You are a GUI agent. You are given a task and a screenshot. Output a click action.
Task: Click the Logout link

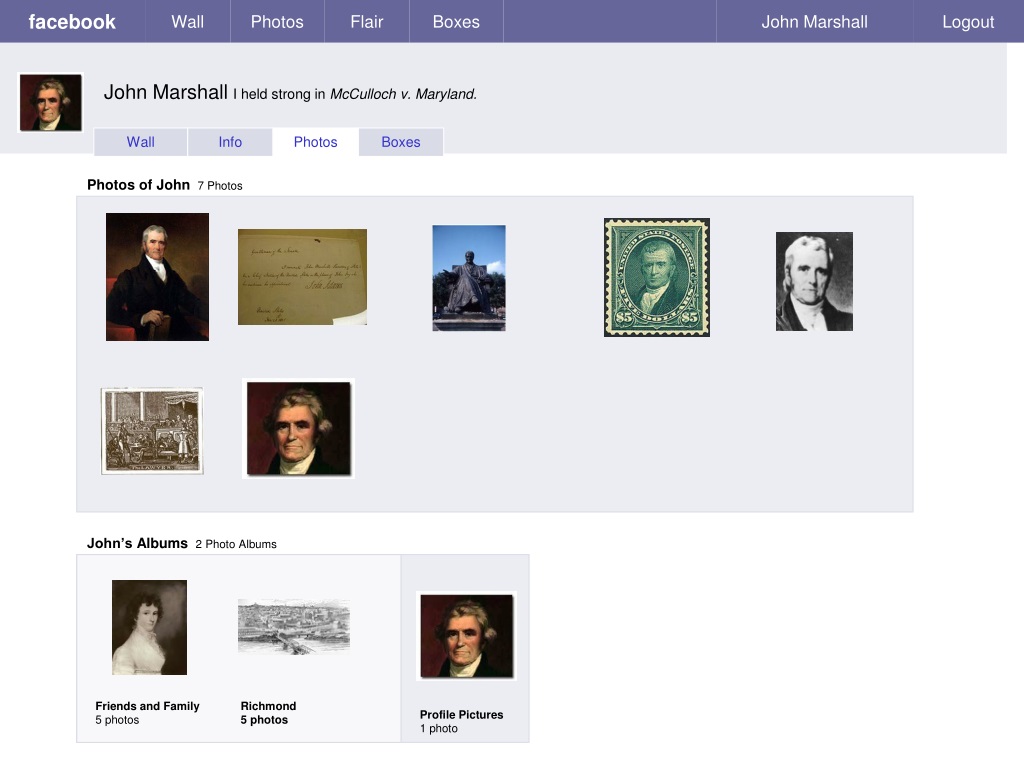[968, 22]
